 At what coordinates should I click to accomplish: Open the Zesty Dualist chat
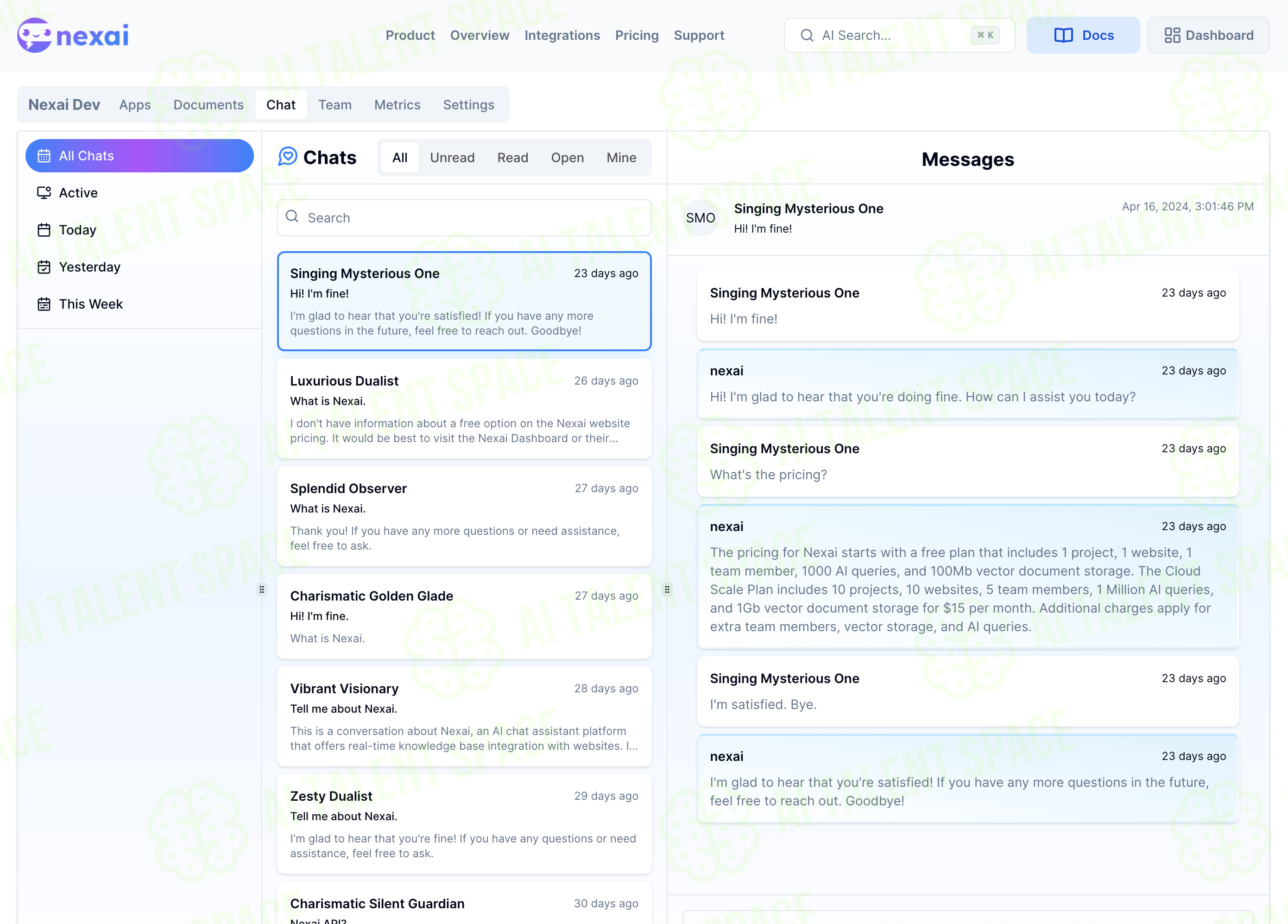click(x=464, y=823)
